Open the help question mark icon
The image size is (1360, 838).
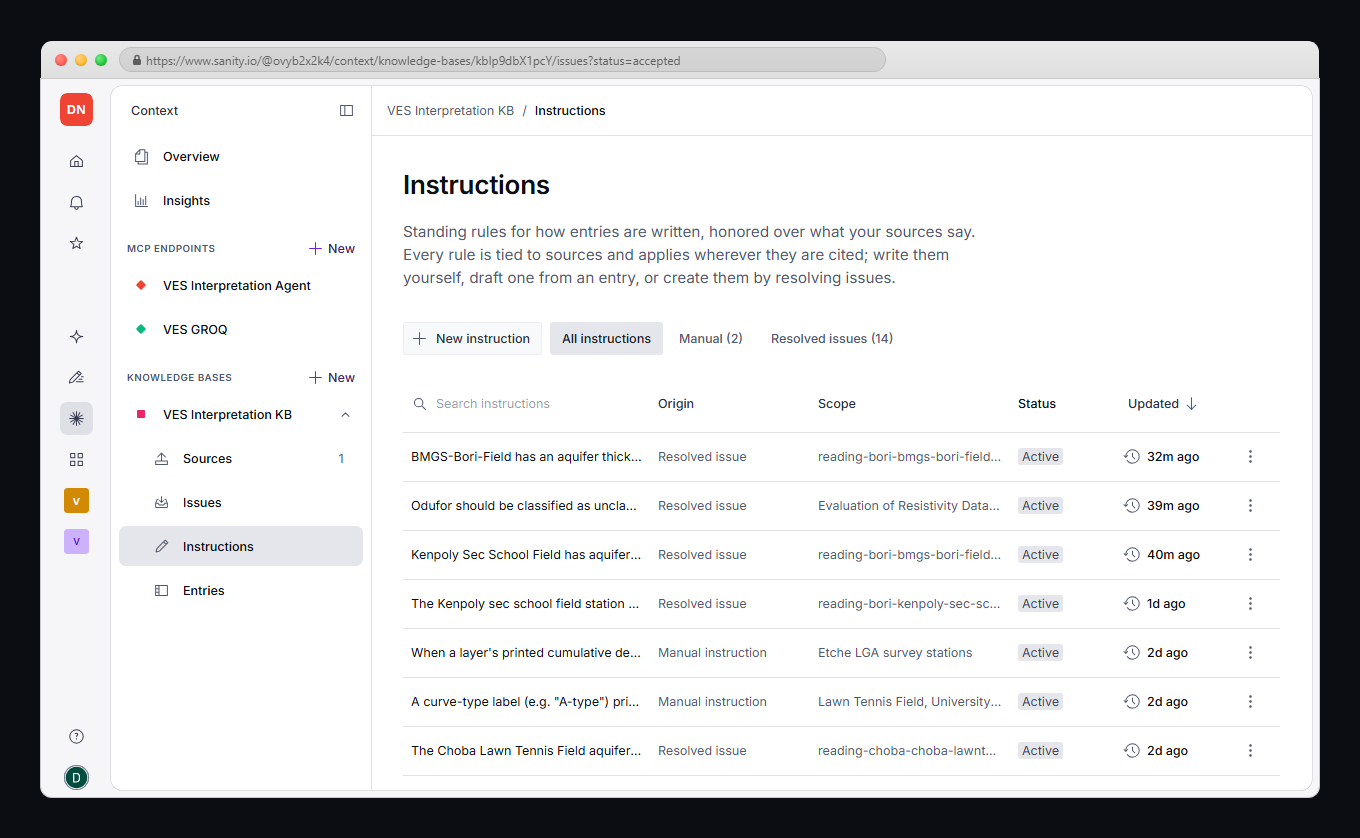76,736
